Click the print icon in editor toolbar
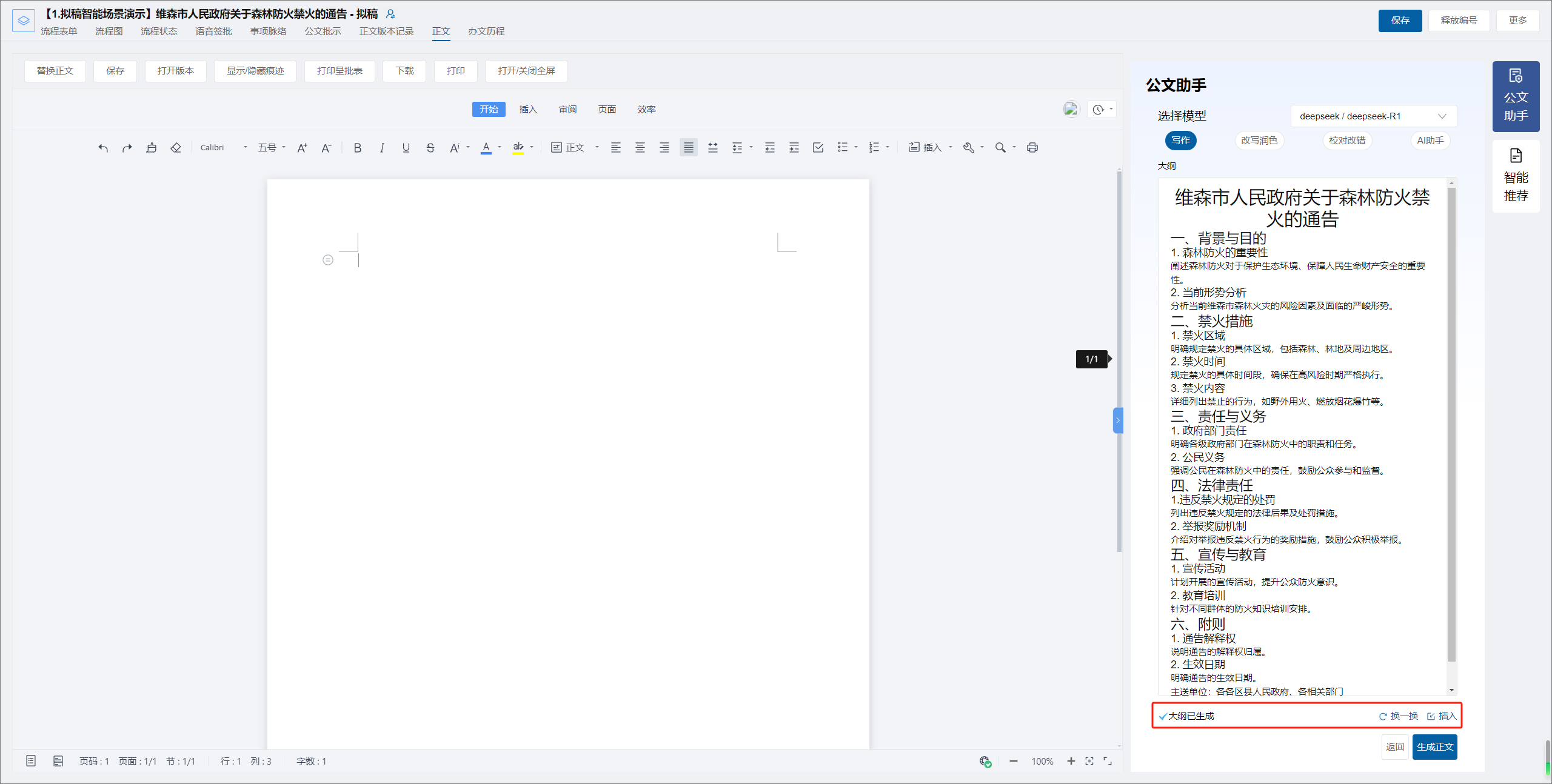Screen dimensions: 1552x784 [x=1032, y=148]
